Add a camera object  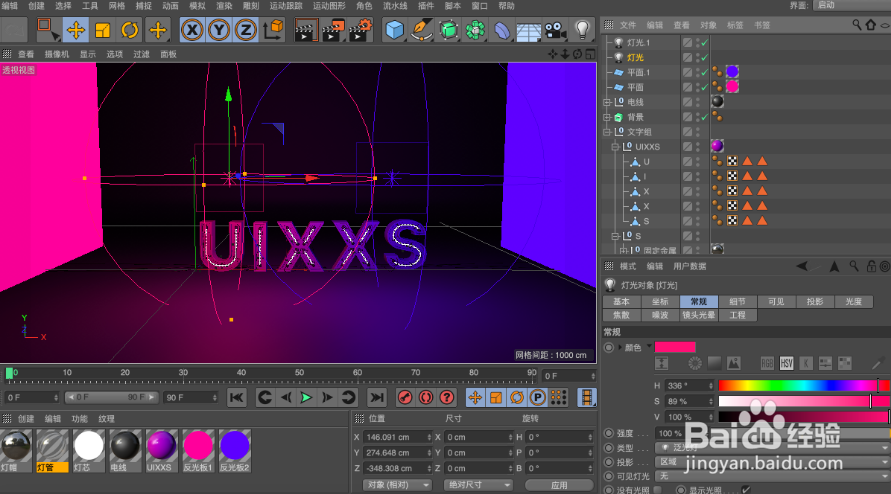(x=555, y=30)
